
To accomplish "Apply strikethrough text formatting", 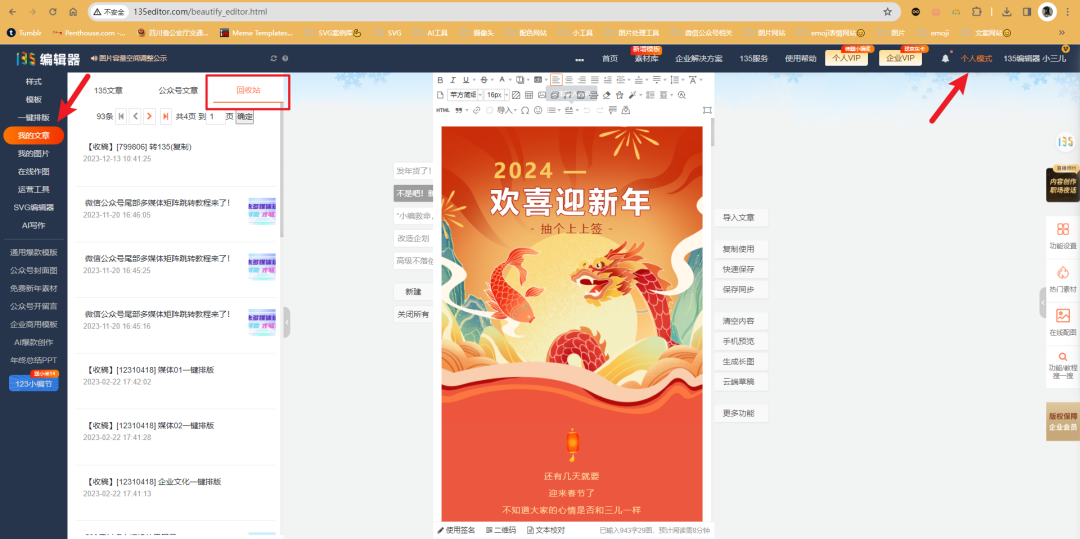I will tap(484, 80).
